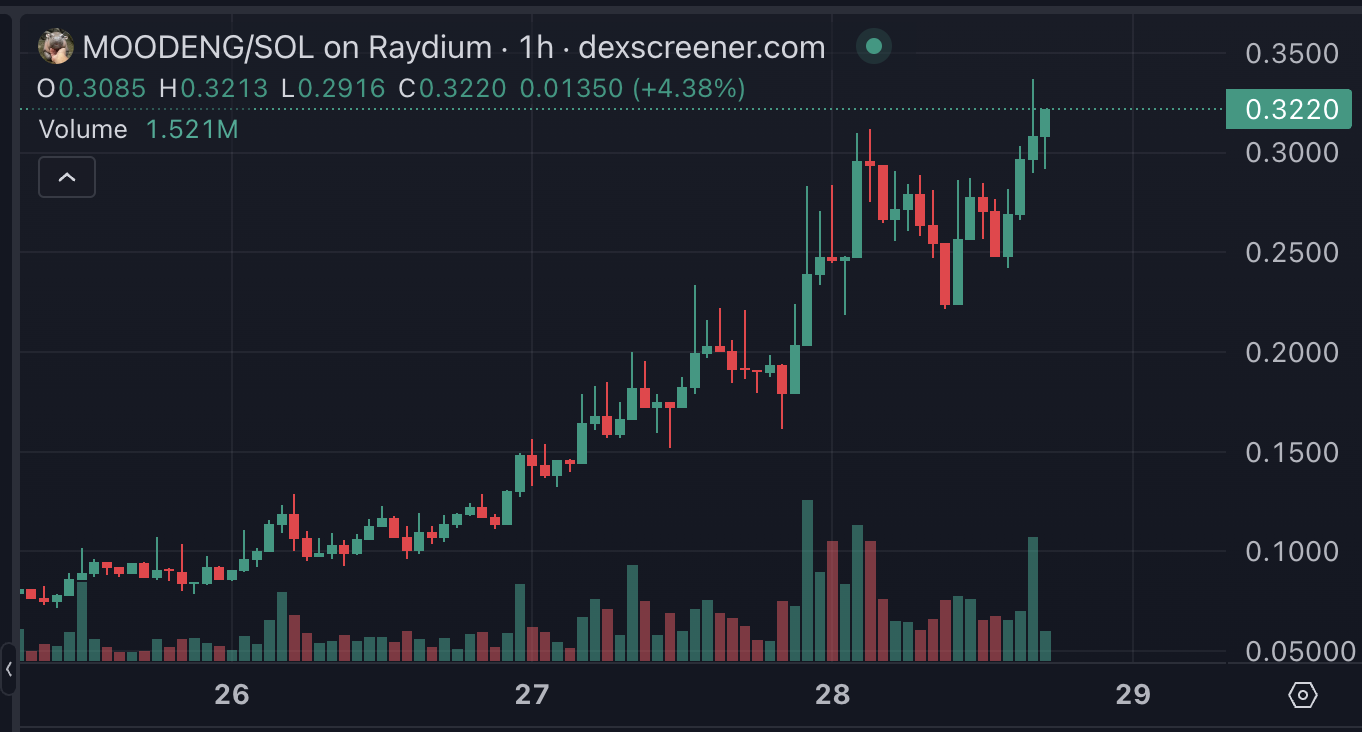1362x732 pixels.
Task: Collapse the chart legend with the chevron button
Action: [x=67, y=177]
